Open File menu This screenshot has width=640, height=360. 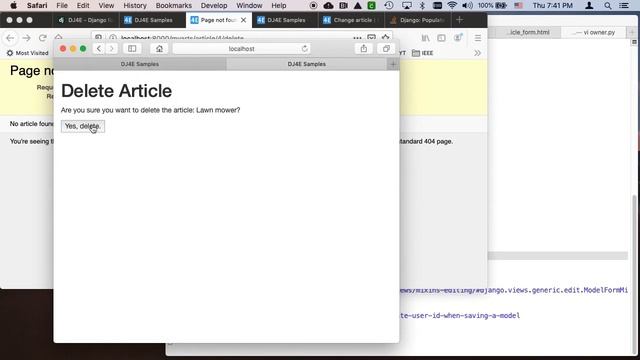pos(62,5)
